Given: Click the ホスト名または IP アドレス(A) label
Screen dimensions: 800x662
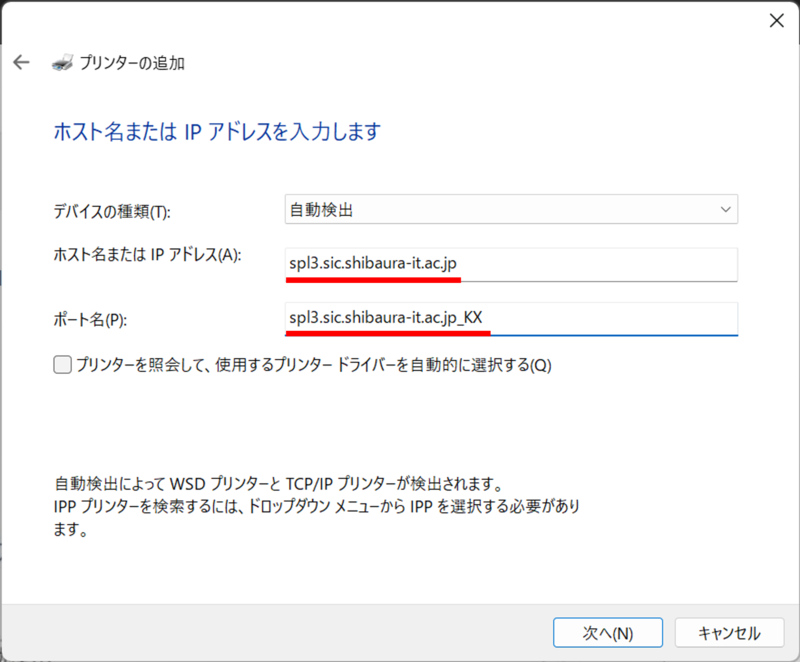Looking at the screenshot, I should [x=147, y=255].
